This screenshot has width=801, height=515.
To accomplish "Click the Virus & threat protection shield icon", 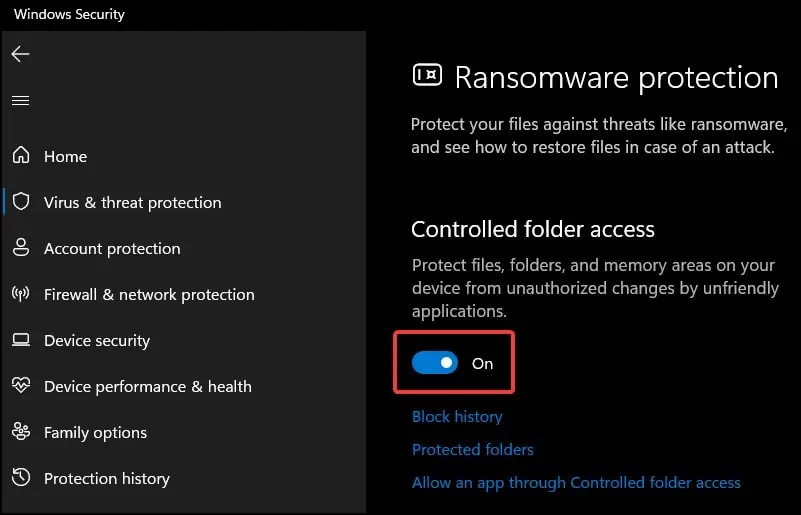I will [21, 202].
